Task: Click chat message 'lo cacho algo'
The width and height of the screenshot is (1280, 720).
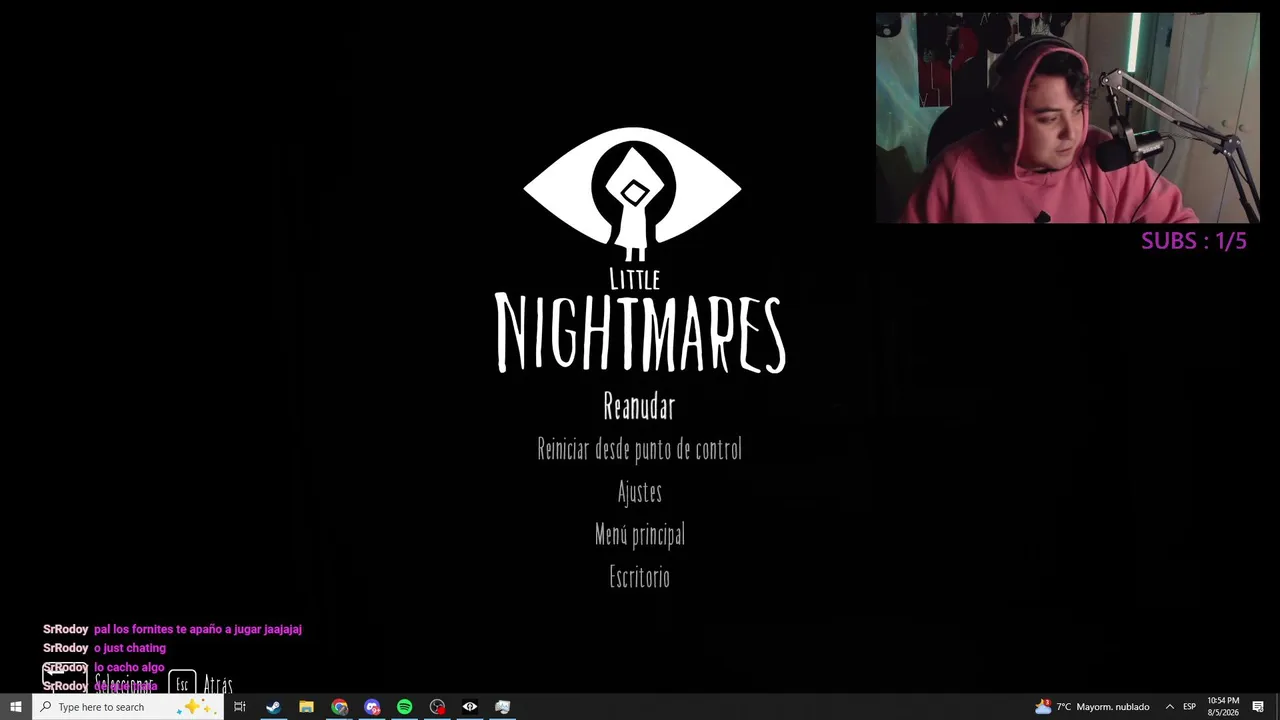Action: [x=129, y=667]
